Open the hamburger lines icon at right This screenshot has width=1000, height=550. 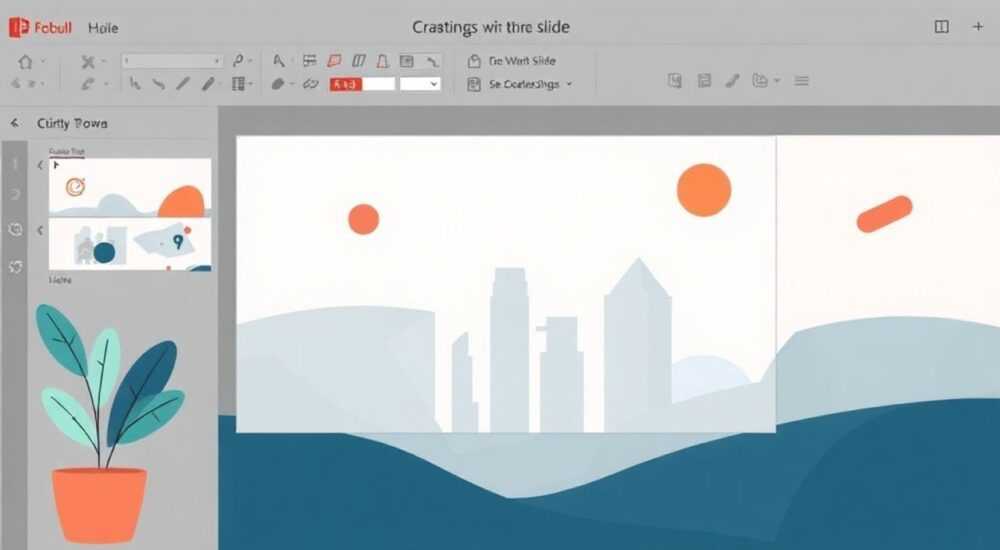(x=801, y=81)
